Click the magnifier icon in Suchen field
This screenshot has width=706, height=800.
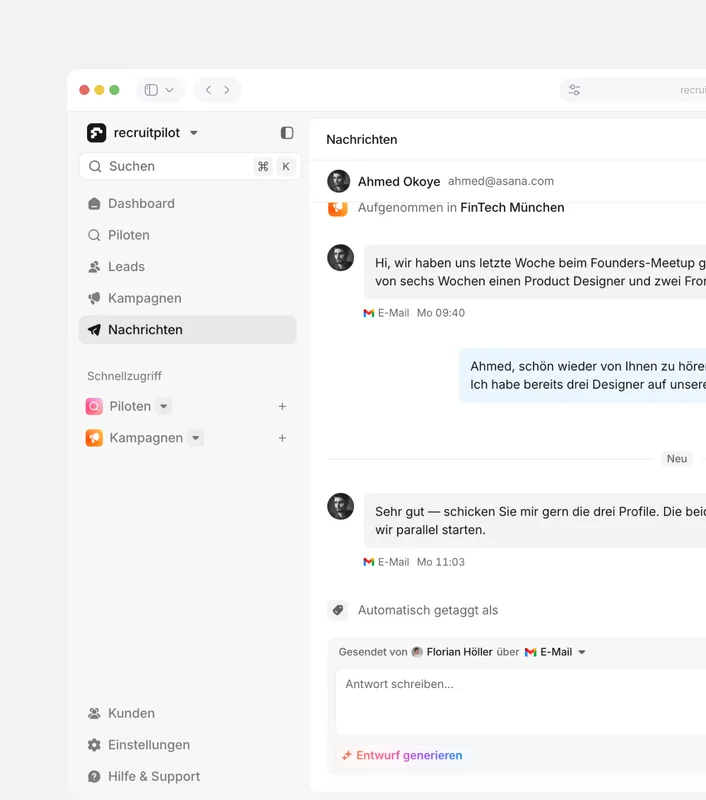pyautogui.click(x=95, y=166)
